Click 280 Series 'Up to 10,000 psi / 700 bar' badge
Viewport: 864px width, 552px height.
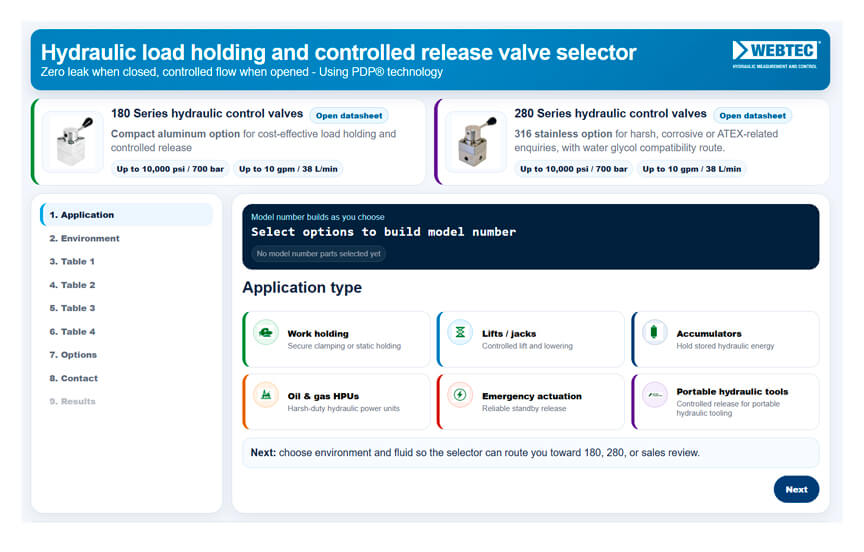[574, 169]
